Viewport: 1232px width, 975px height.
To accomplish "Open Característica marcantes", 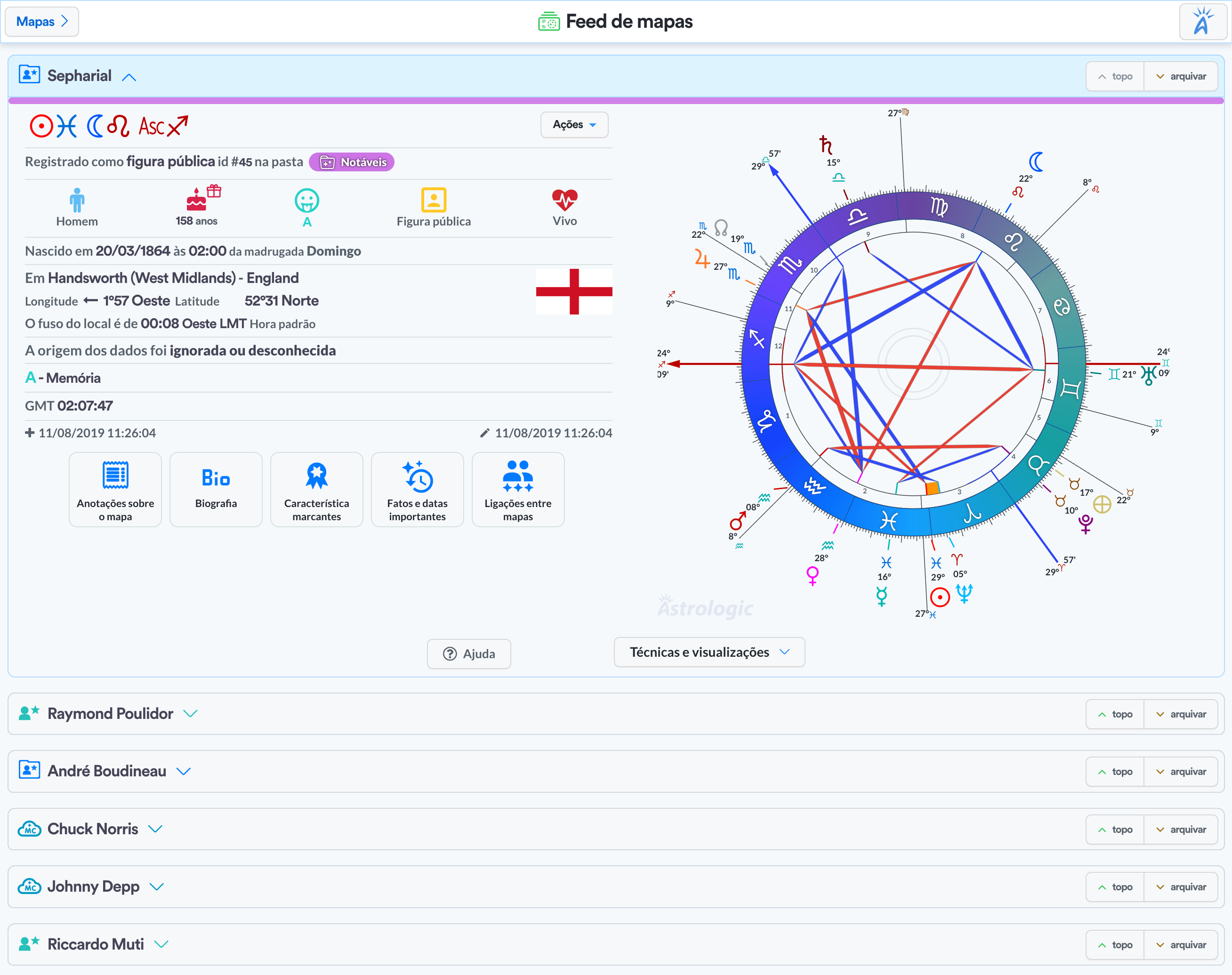I will [316, 490].
